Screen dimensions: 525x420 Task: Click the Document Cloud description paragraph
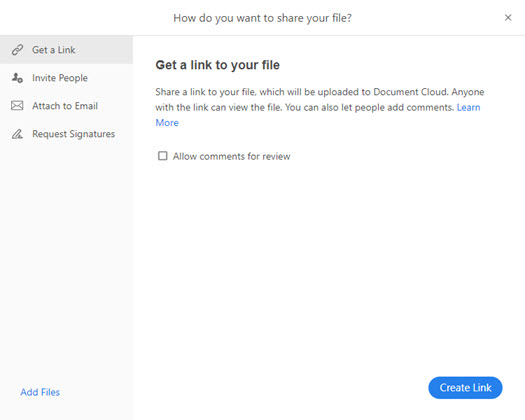pyautogui.click(x=320, y=107)
